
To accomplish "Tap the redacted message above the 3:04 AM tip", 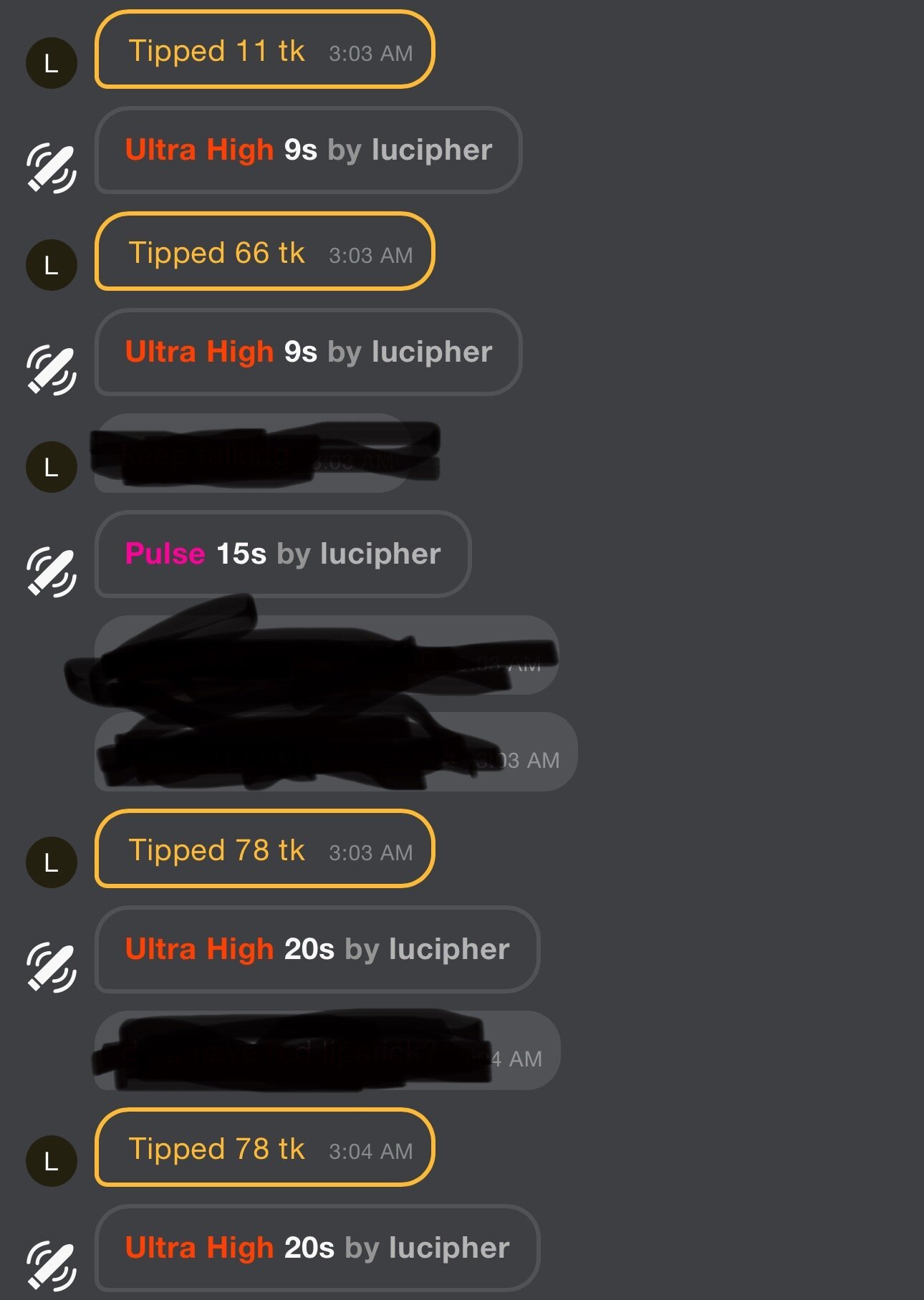I will pos(327,1050).
